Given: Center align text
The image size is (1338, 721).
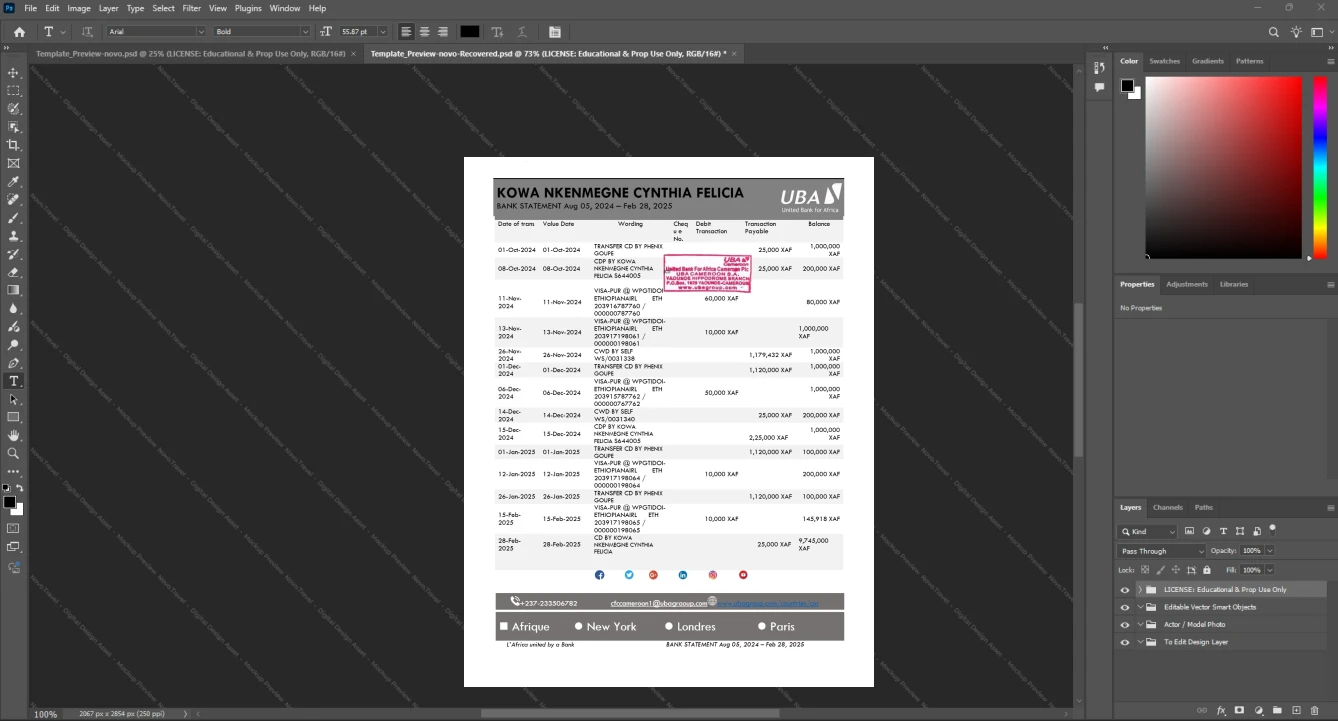Looking at the screenshot, I should click(424, 32).
